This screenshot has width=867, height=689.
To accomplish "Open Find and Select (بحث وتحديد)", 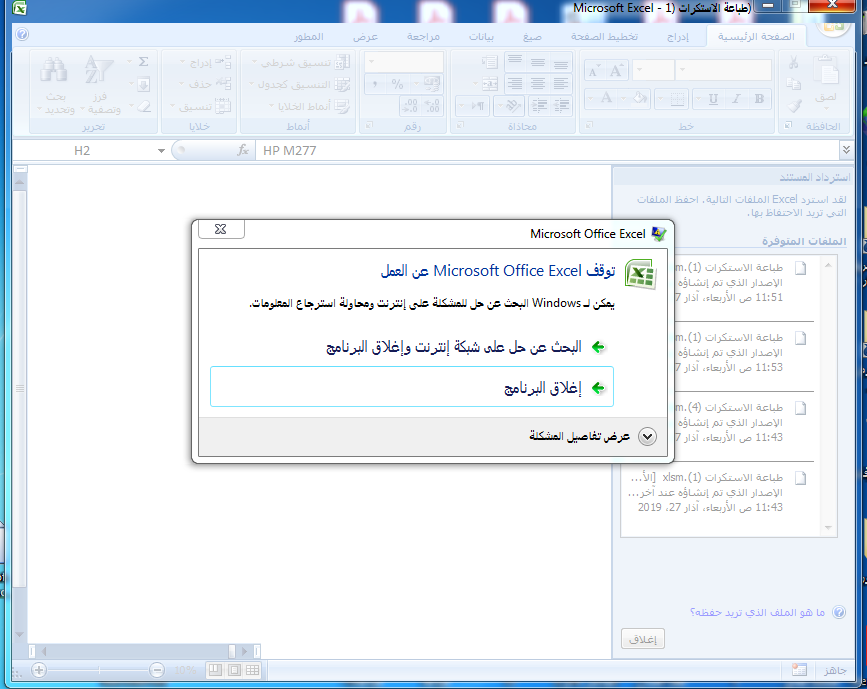I will pos(56,84).
